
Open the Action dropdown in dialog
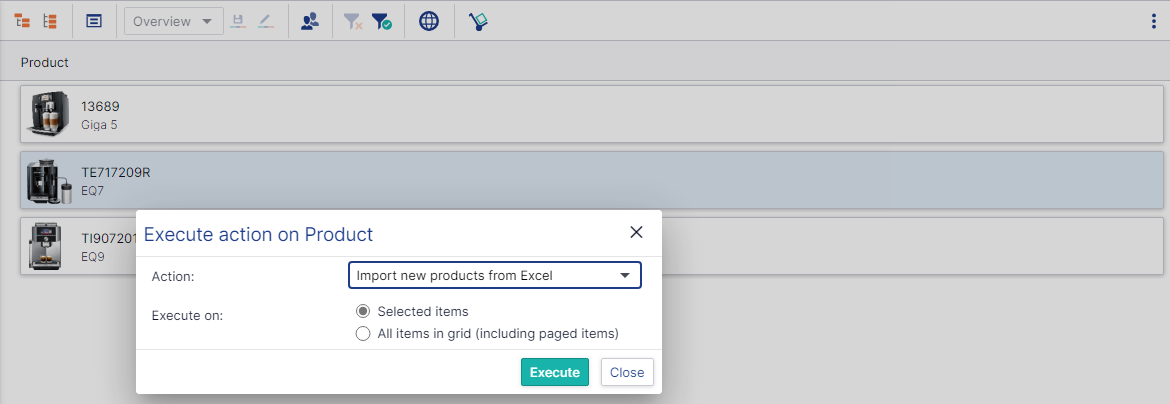pyautogui.click(x=495, y=276)
